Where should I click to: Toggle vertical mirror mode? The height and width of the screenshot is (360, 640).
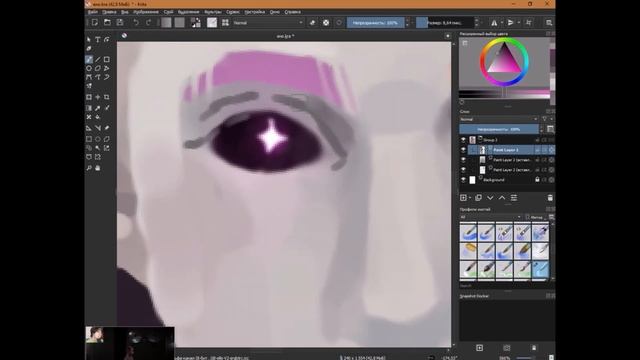tap(511, 22)
